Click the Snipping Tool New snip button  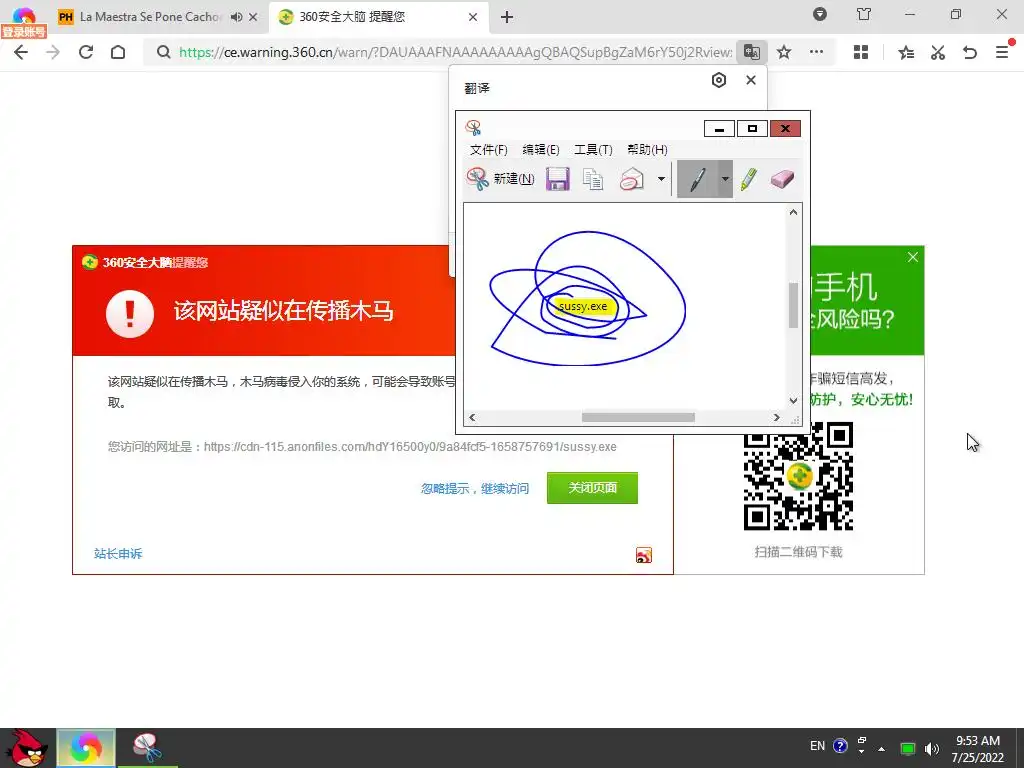[500, 178]
